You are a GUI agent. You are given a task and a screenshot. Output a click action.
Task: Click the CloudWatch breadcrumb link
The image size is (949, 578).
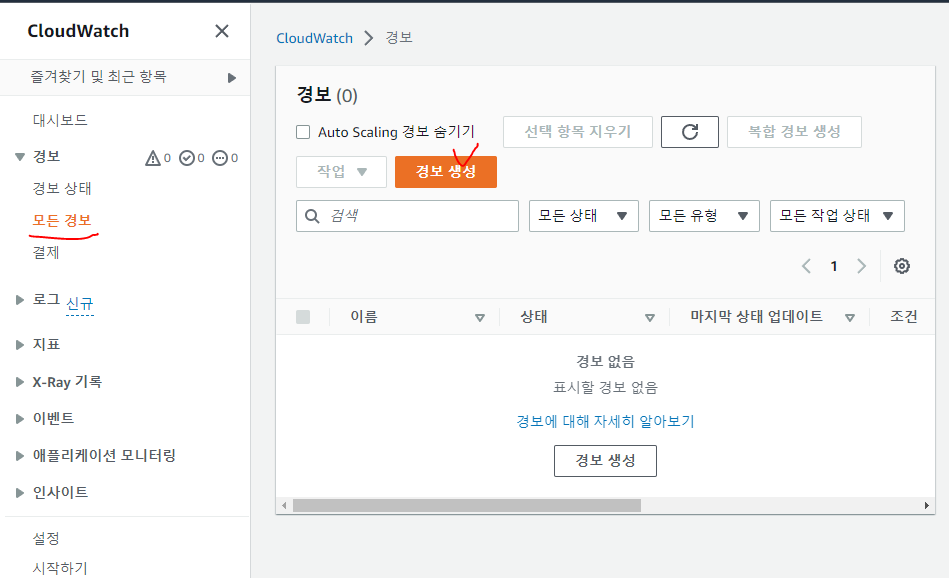314,38
